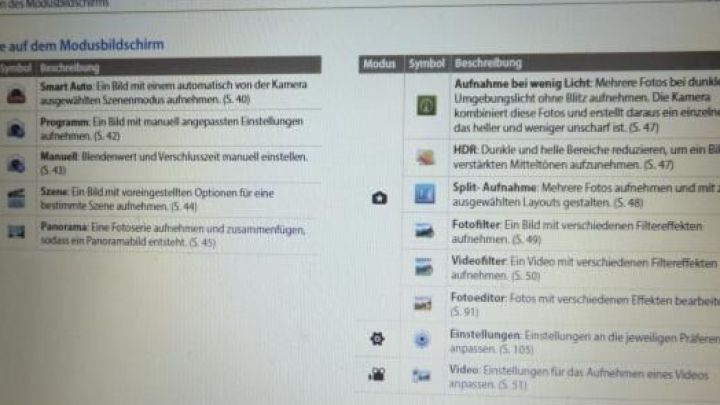720x405 pixels.
Task: Click the Symbol header in right table
Action: point(427,63)
